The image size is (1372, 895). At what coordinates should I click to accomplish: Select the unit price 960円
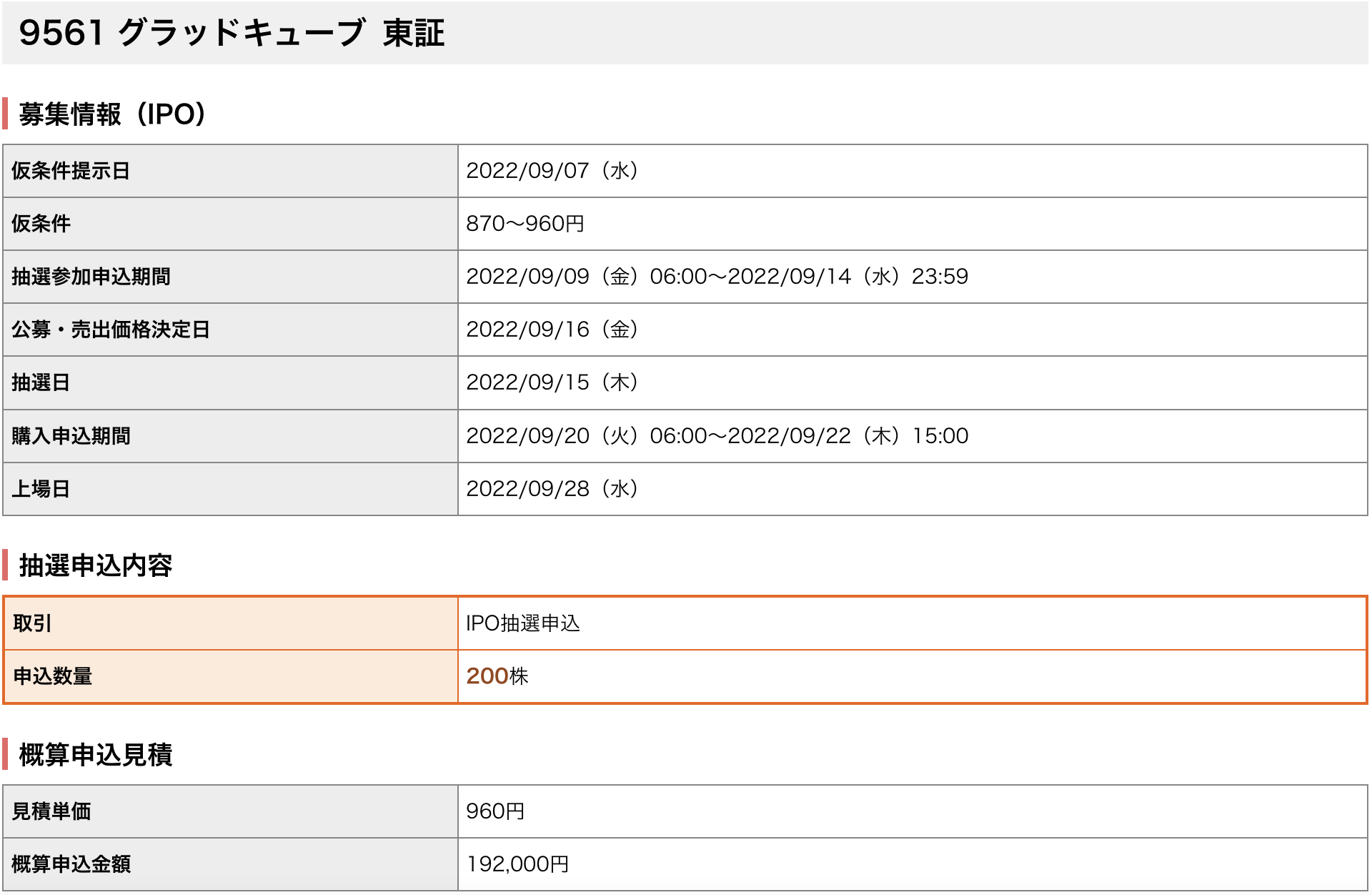click(495, 811)
